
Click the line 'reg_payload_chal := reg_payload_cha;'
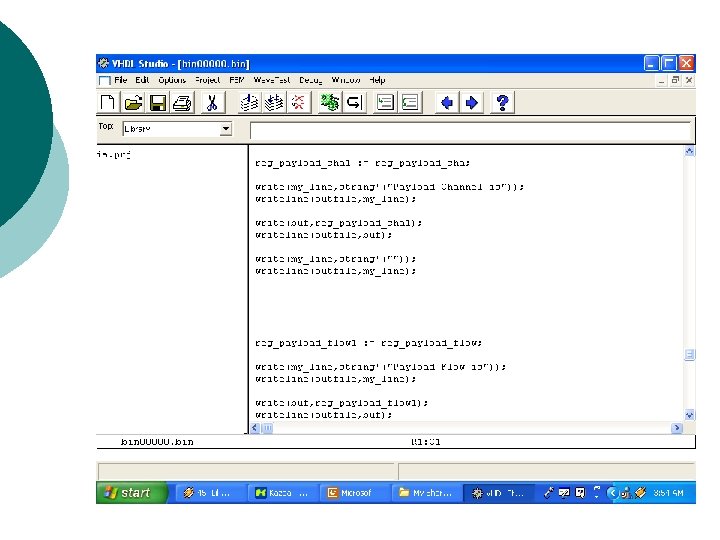pyautogui.click(x=362, y=163)
